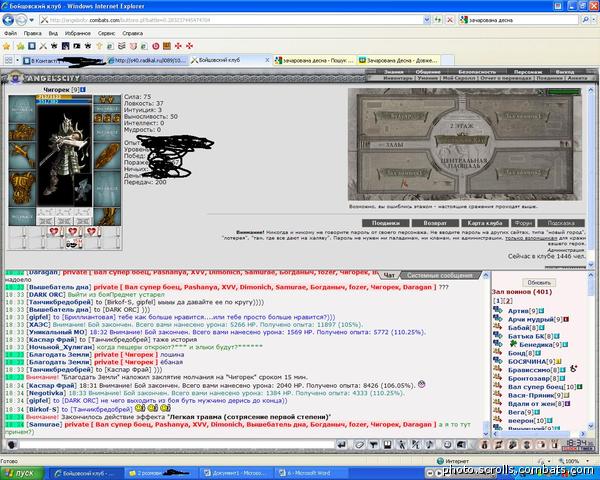Switch to Системные сообщения chat tab
This screenshot has height=480, width=600.
click(439, 275)
